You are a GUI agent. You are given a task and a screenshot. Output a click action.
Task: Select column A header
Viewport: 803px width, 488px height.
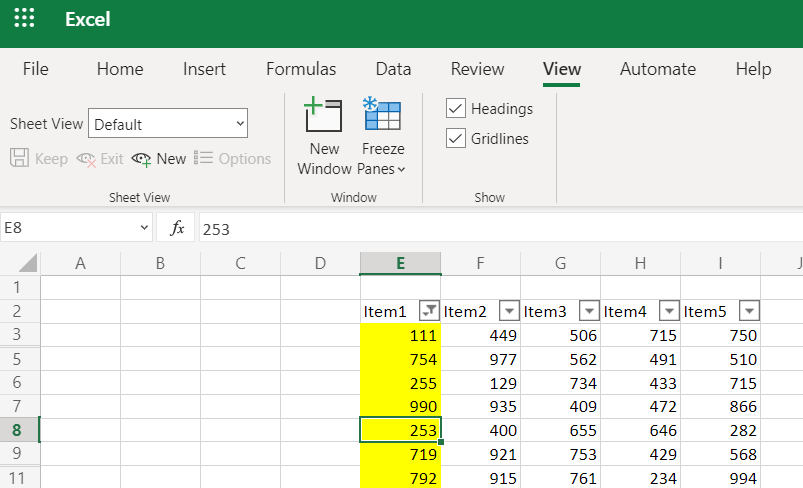(80, 263)
